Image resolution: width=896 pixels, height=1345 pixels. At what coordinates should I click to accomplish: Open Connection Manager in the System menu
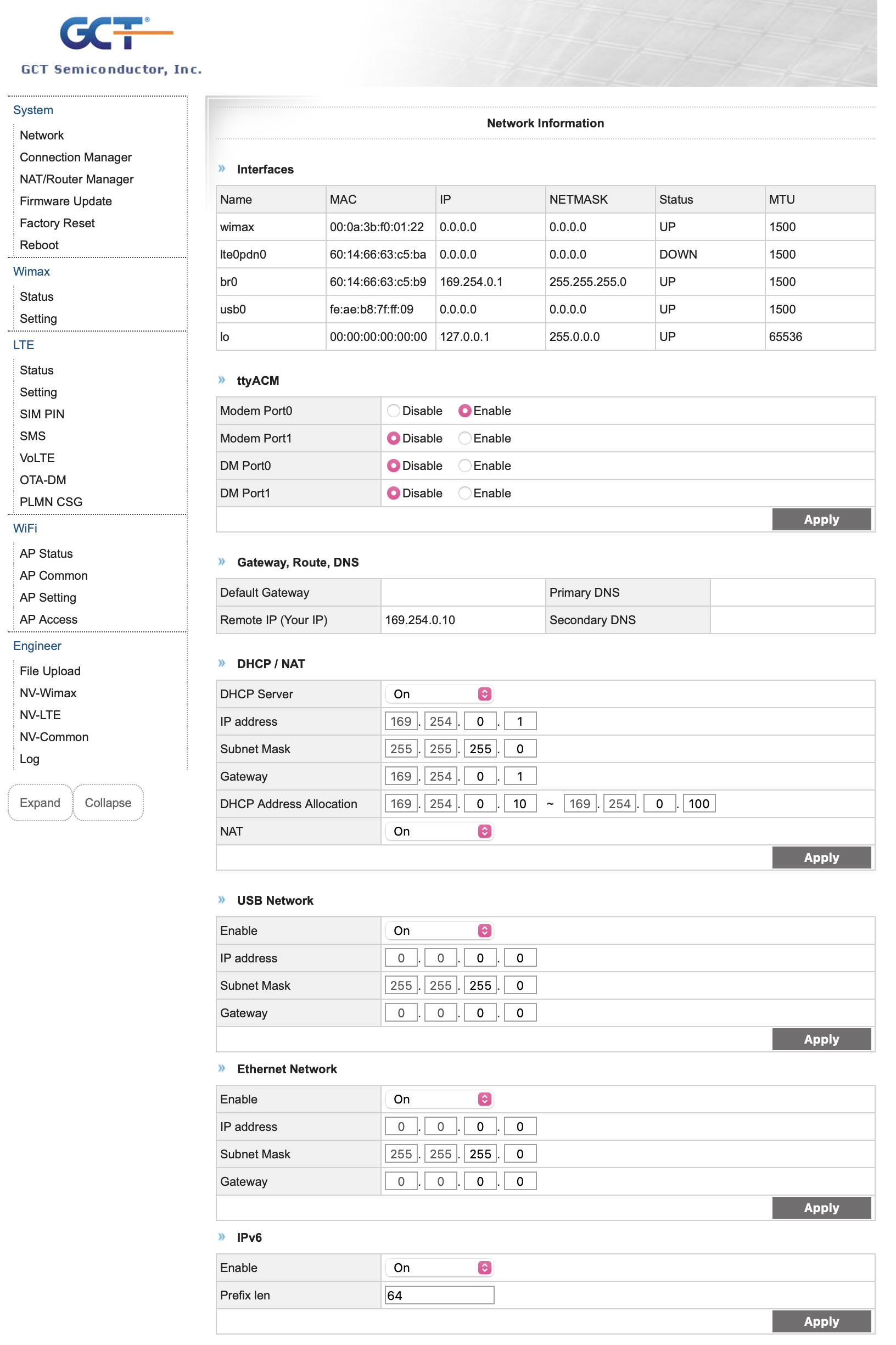tap(75, 157)
